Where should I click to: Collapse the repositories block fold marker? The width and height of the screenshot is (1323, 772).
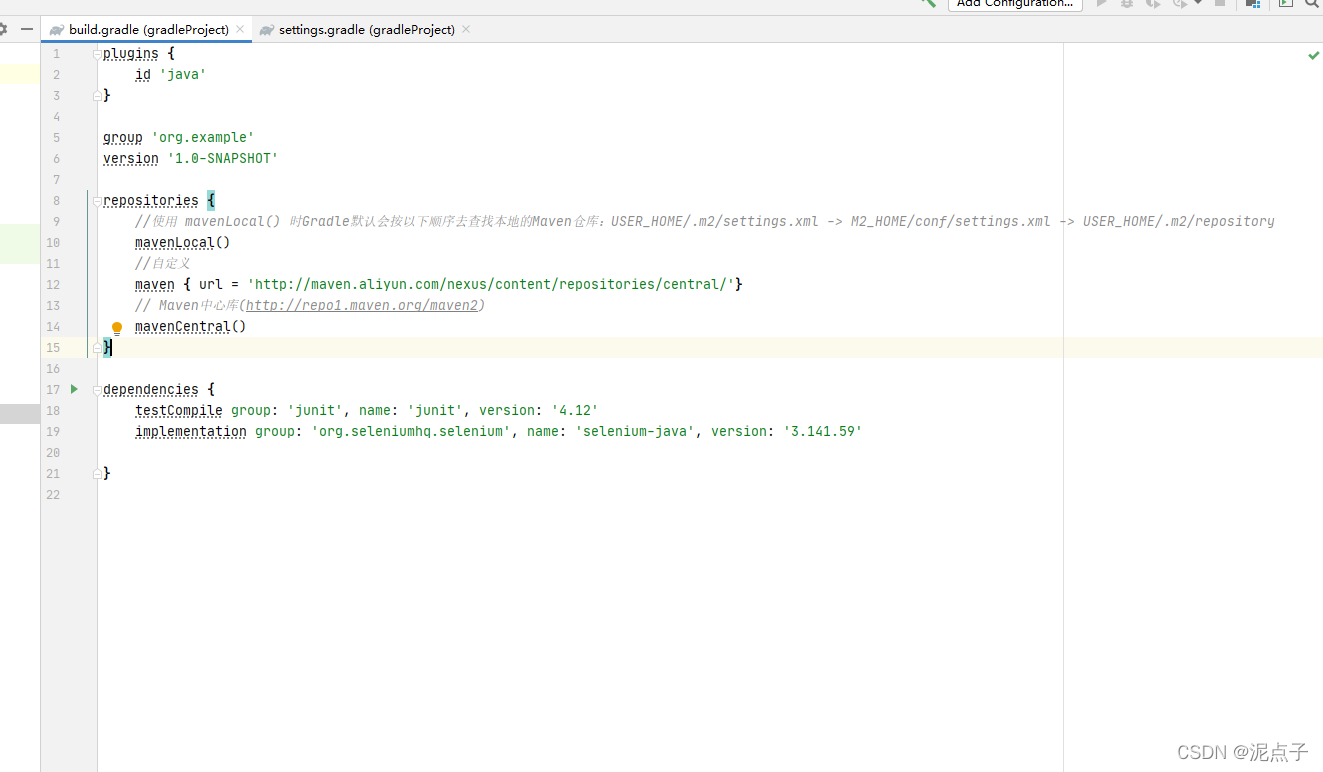tap(97, 201)
